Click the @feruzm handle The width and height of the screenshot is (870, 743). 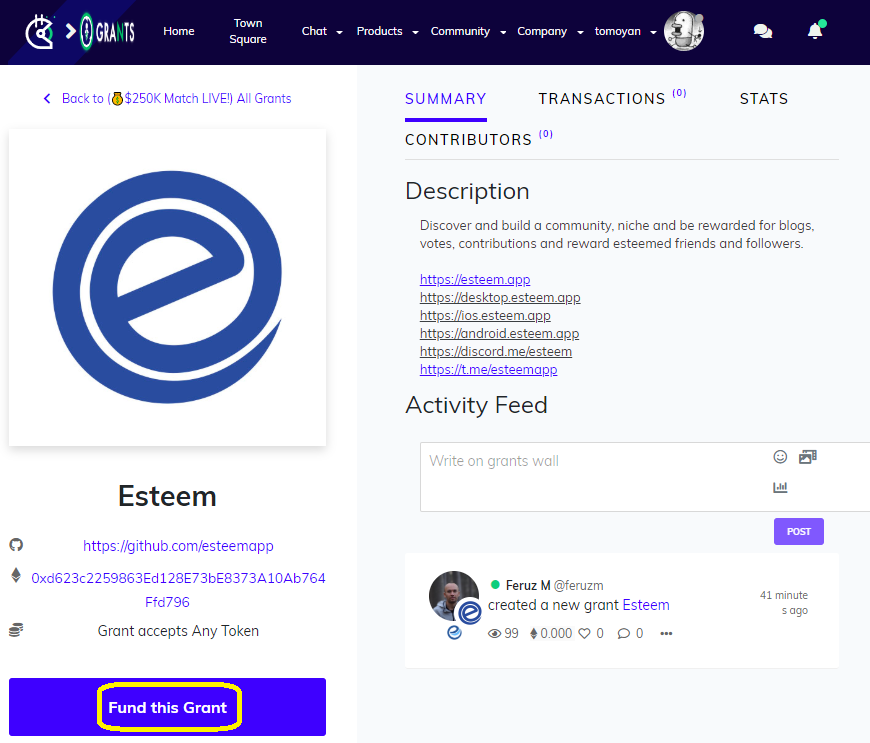pyautogui.click(x=578, y=585)
